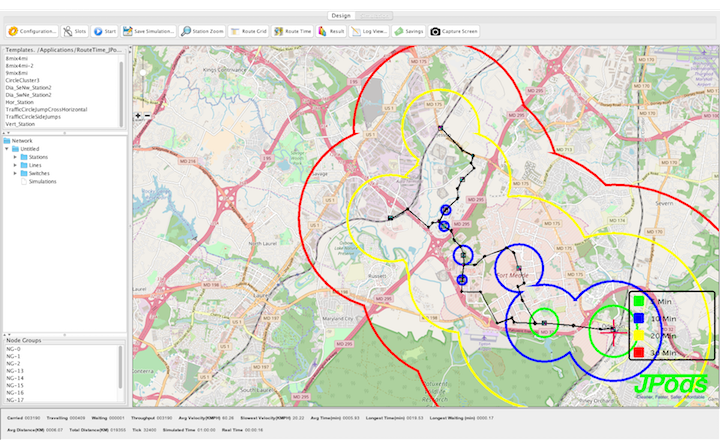Open the Result view
Viewport: 720px width, 440px height.
[x=332, y=31]
